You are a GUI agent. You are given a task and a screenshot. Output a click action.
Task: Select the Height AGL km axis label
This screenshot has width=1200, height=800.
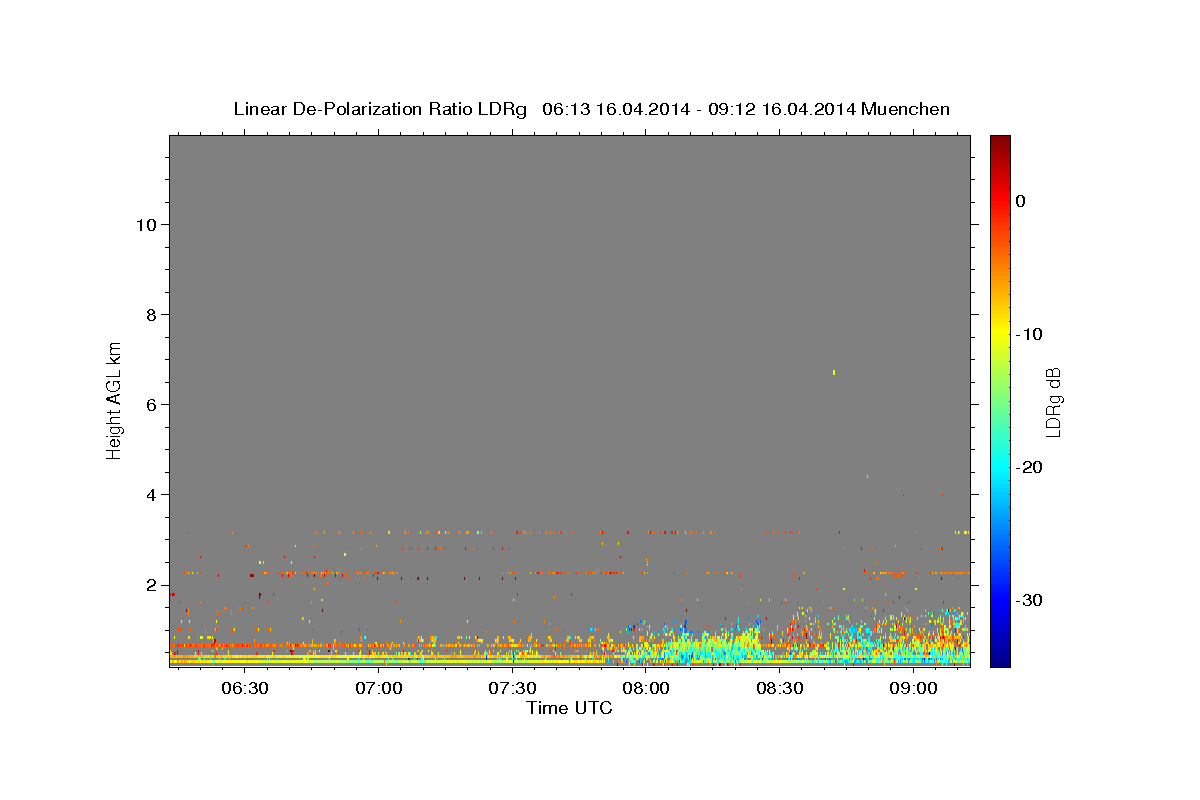pos(114,399)
